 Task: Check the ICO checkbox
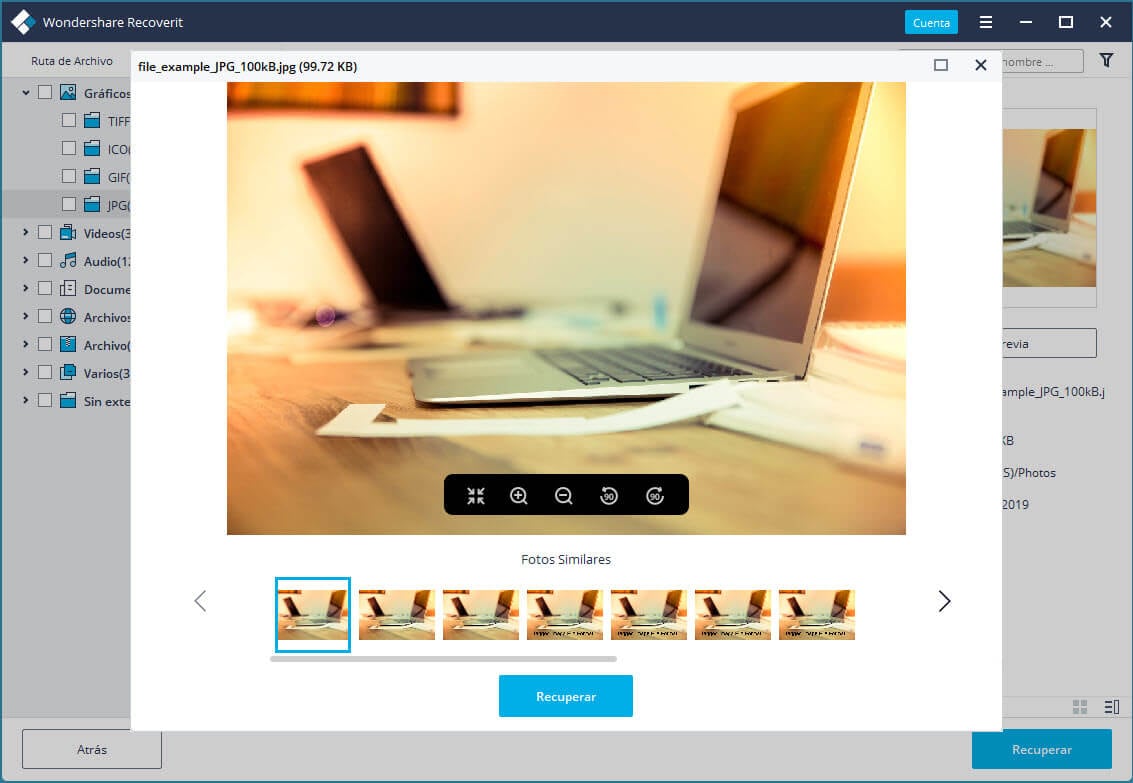pos(69,148)
